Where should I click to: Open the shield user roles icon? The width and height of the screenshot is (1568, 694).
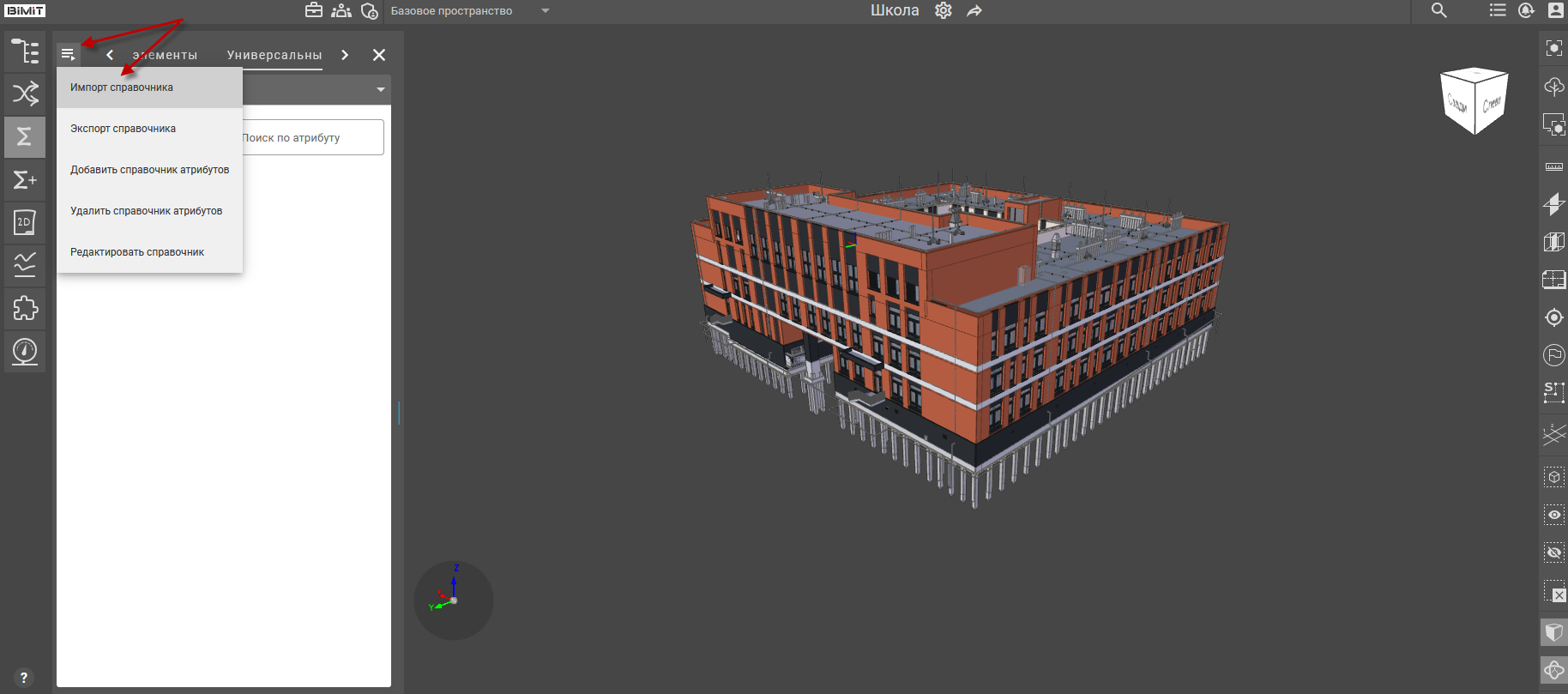(370, 10)
